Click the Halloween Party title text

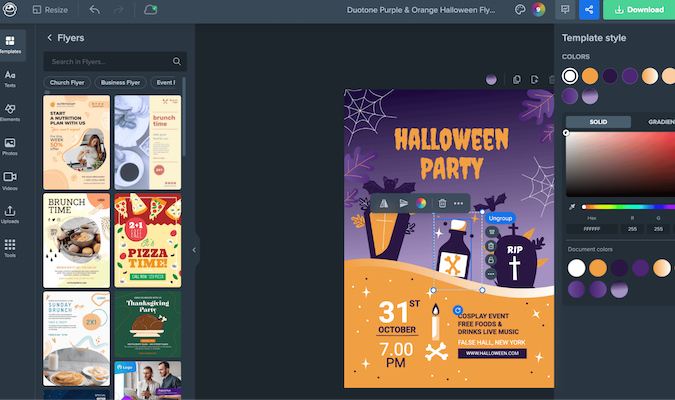[x=452, y=153]
